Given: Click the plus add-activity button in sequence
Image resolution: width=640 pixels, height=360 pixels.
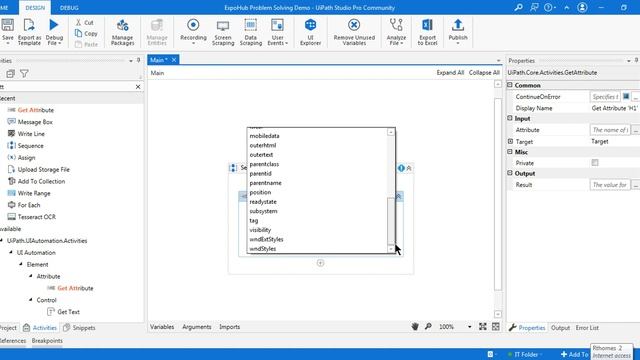Looking at the screenshot, I should (320, 263).
